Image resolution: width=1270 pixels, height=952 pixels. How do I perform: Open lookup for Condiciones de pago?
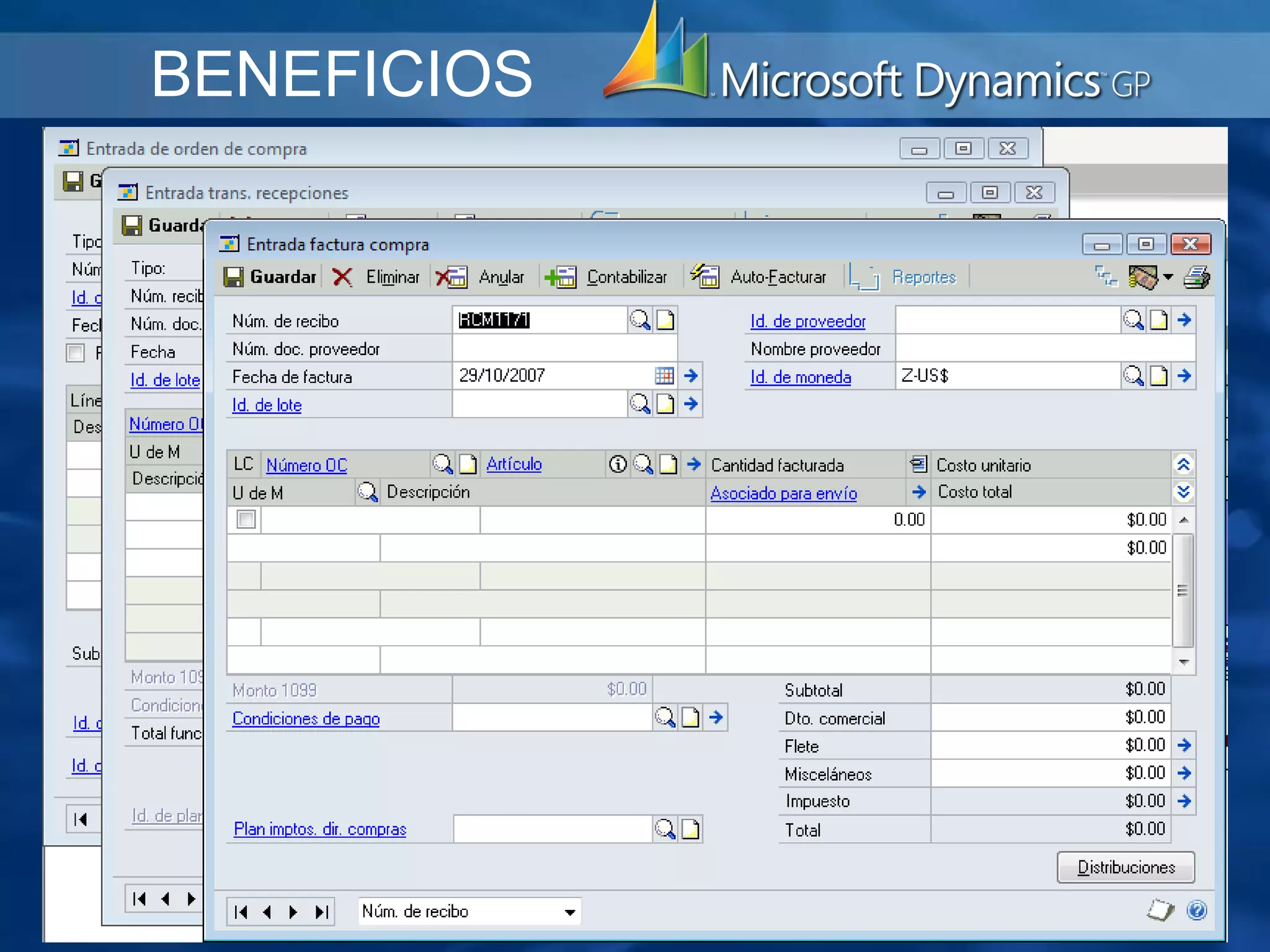pyautogui.click(x=665, y=717)
